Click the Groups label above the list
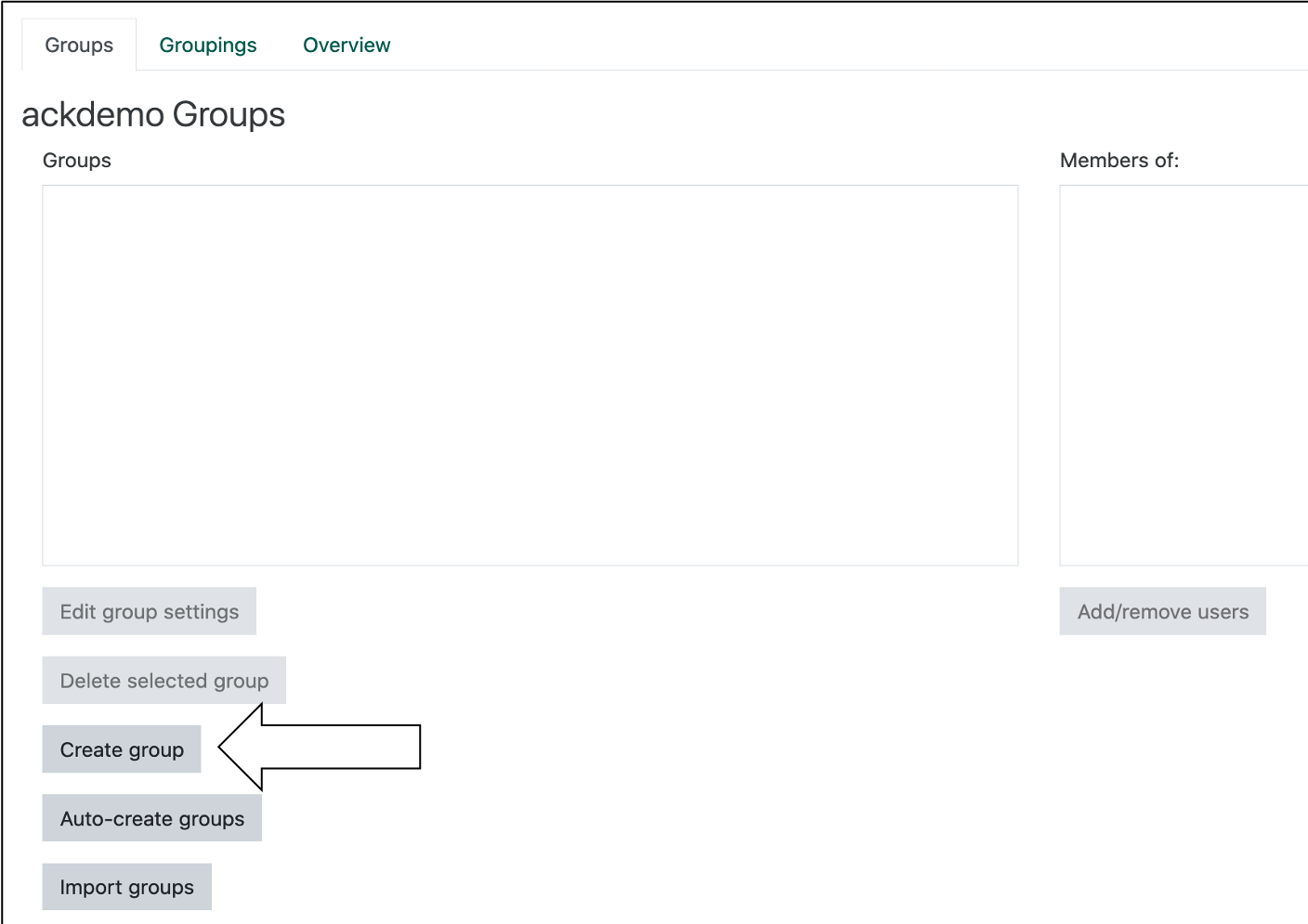The image size is (1308, 924). point(76,160)
